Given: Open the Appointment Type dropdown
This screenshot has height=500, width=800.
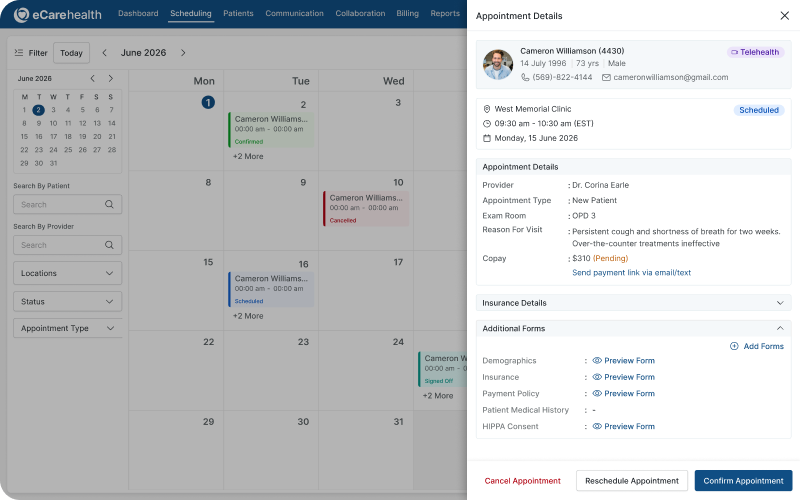Looking at the screenshot, I should point(67,328).
